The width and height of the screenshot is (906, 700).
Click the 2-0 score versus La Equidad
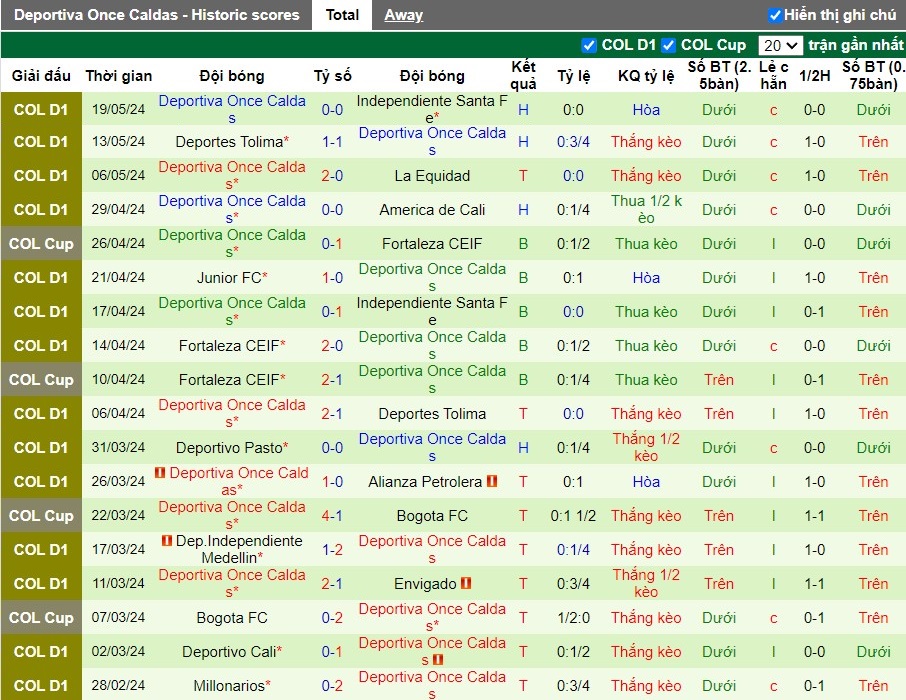[332, 176]
